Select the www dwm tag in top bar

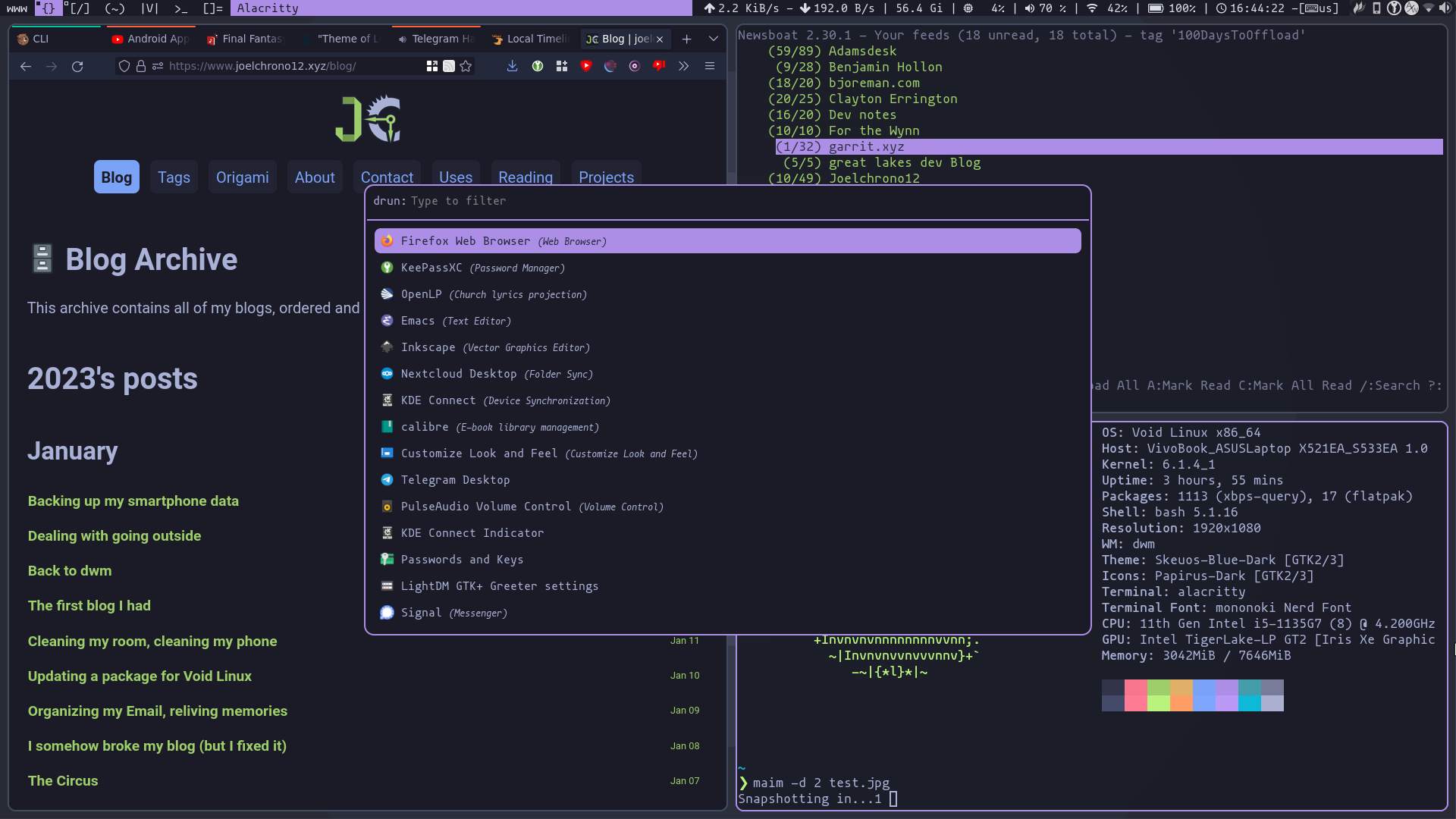pos(17,8)
